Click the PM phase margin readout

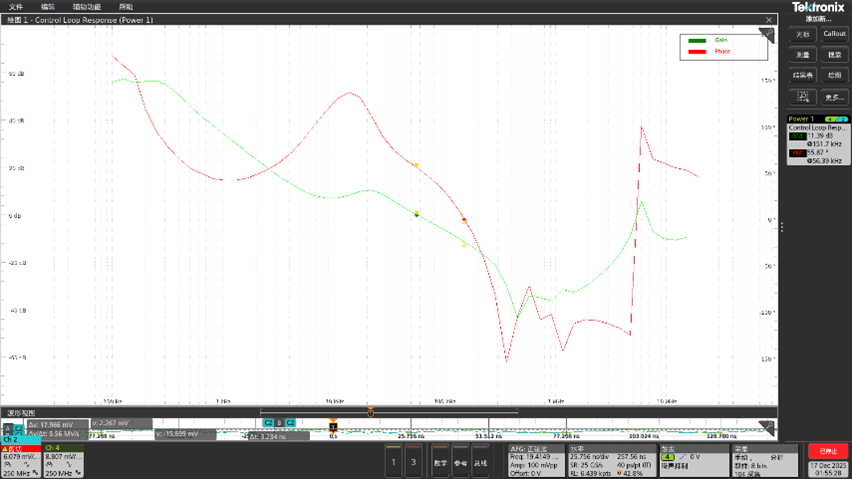(818, 157)
